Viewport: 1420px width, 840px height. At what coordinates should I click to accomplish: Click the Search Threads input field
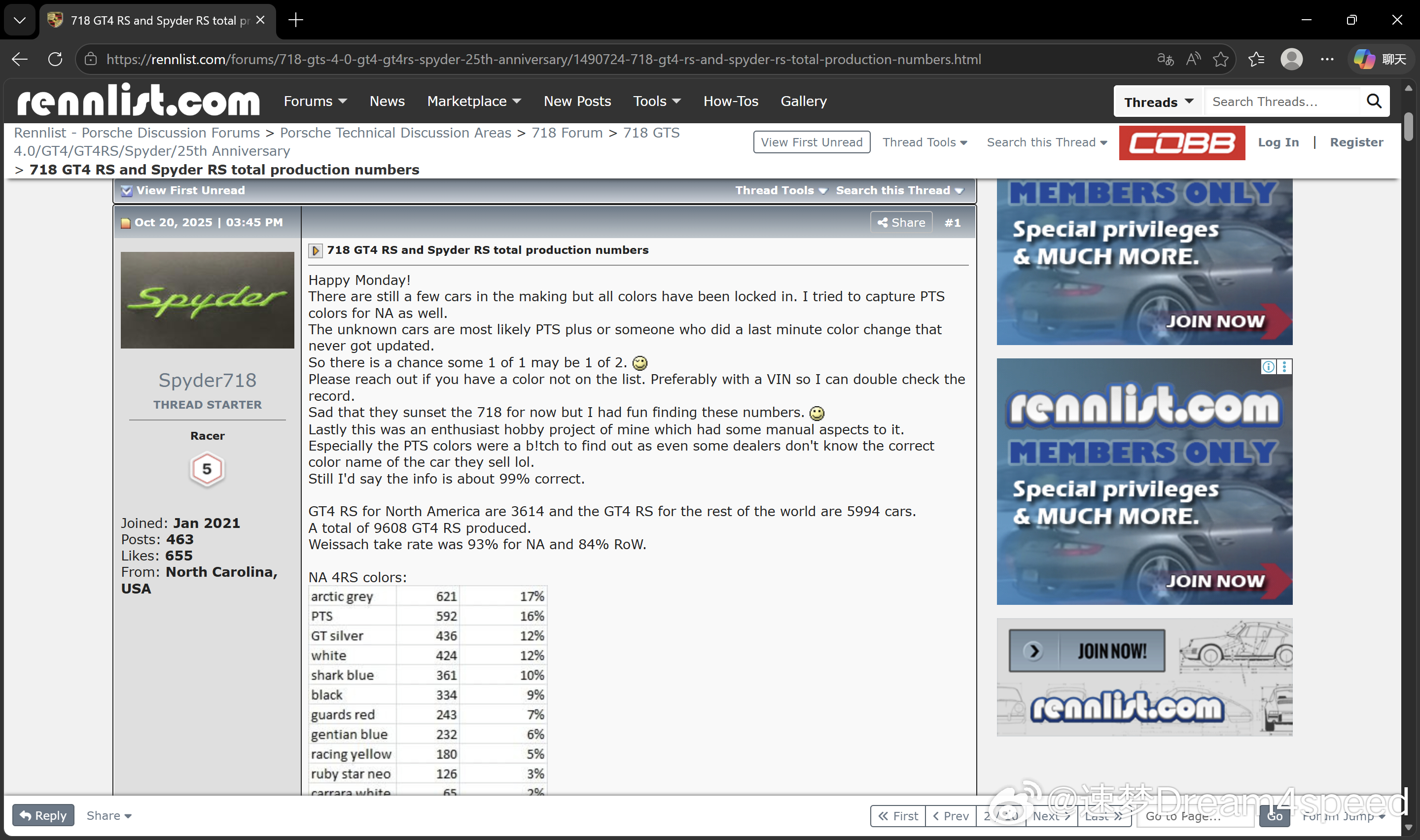click(x=1281, y=102)
